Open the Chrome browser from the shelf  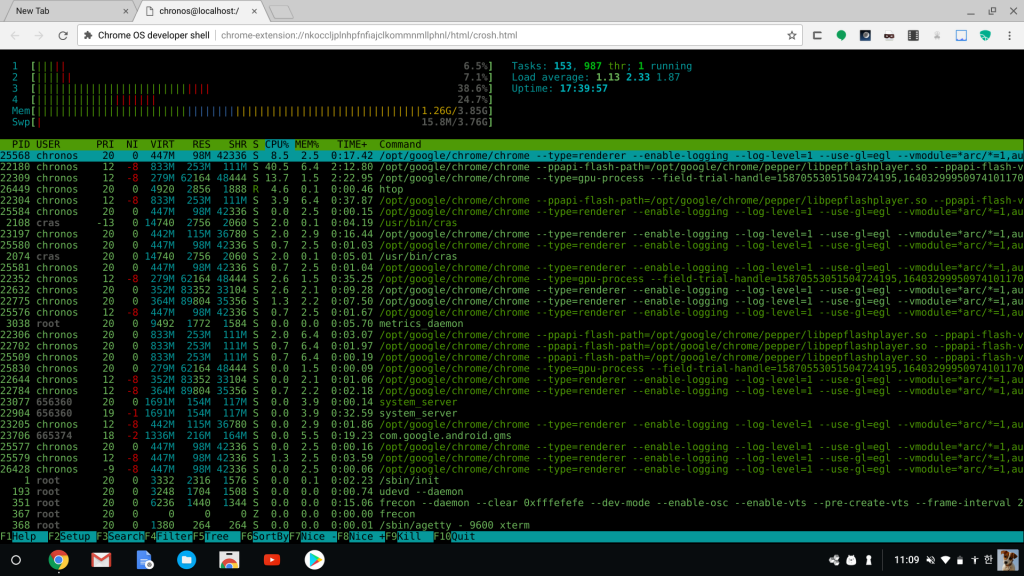point(58,560)
